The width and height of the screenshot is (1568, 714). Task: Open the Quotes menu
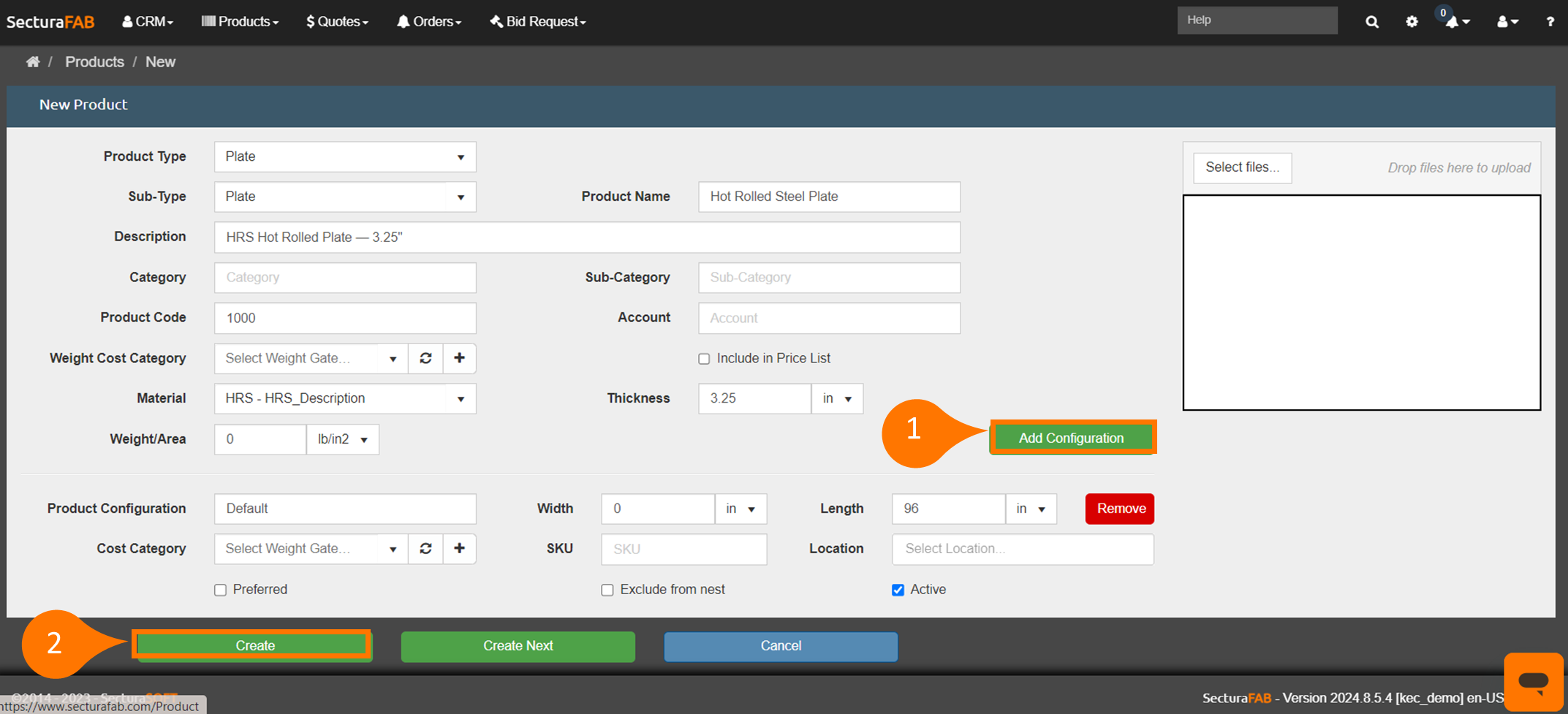coord(337,22)
